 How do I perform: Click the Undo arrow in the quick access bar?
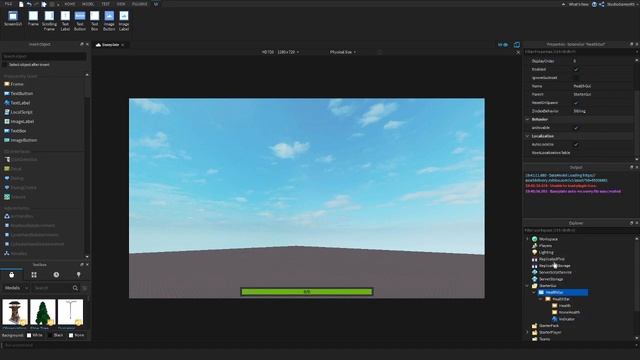pyautogui.click(x=29, y=4)
